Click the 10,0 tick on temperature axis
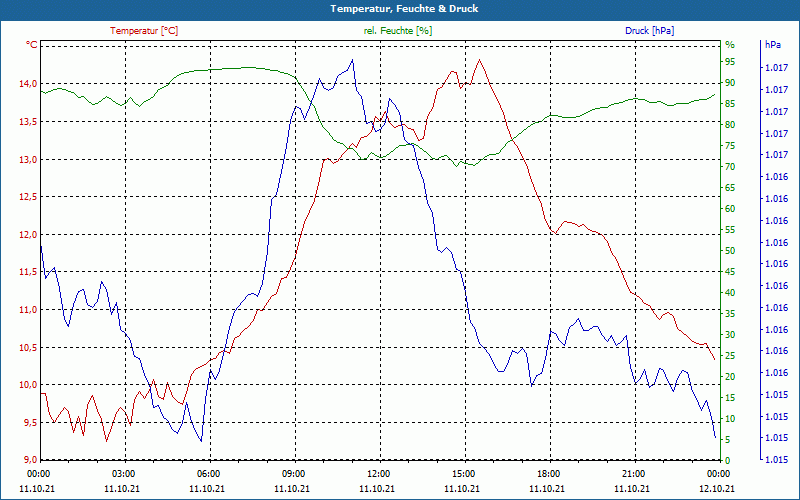 click(x=28, y=385)
